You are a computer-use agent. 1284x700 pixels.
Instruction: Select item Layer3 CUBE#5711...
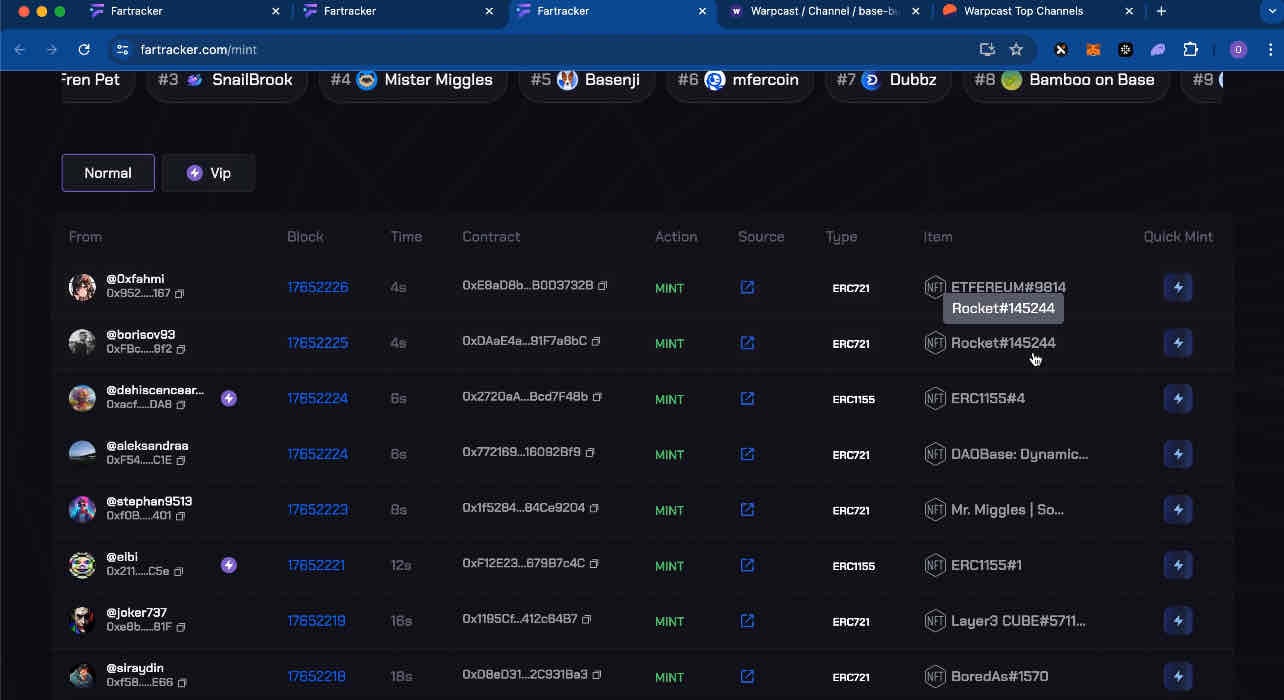tap(1018, 621)
